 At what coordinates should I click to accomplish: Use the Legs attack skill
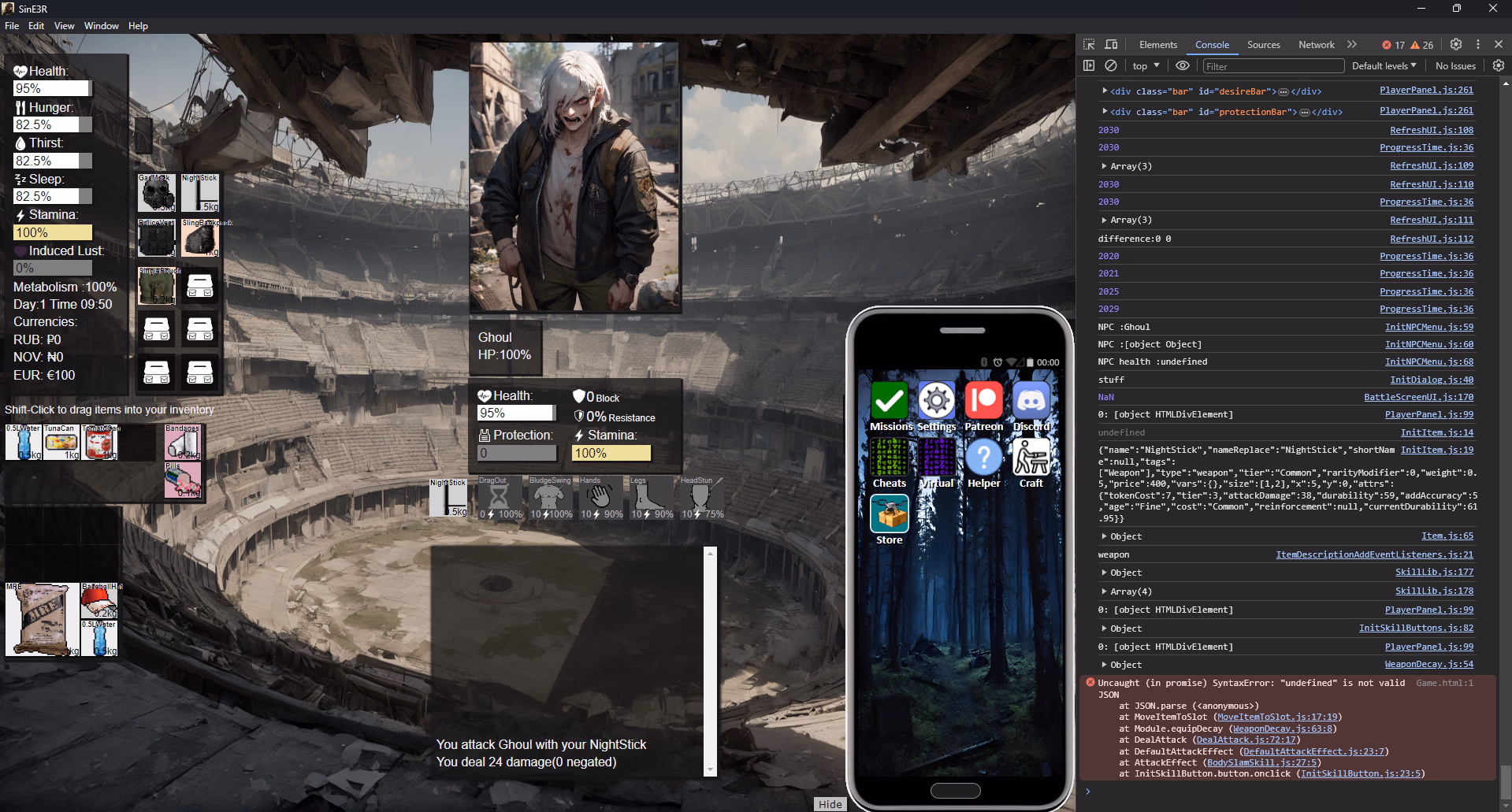(x=651, y=498)
